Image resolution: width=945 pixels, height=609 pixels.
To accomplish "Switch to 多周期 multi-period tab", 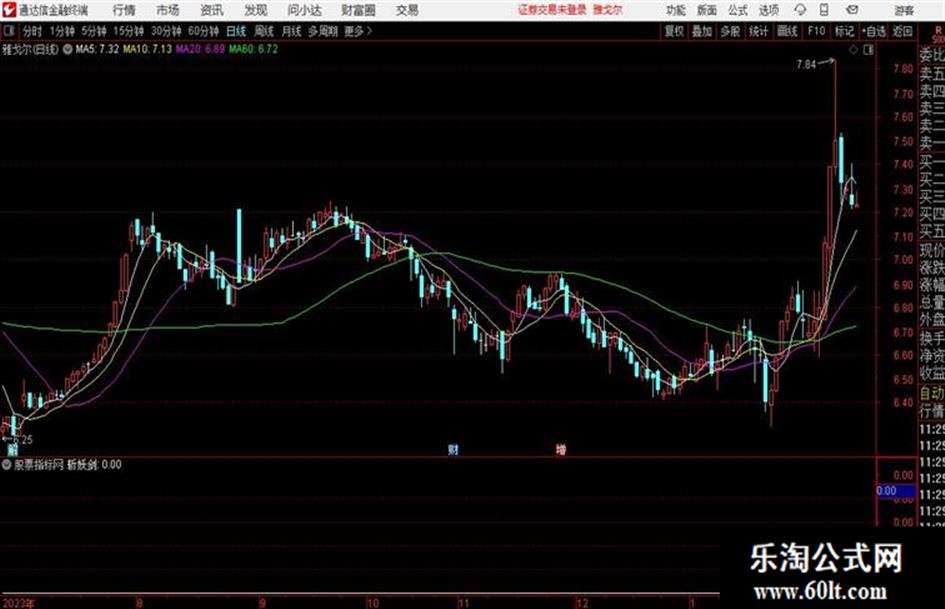I will point(323,31).
